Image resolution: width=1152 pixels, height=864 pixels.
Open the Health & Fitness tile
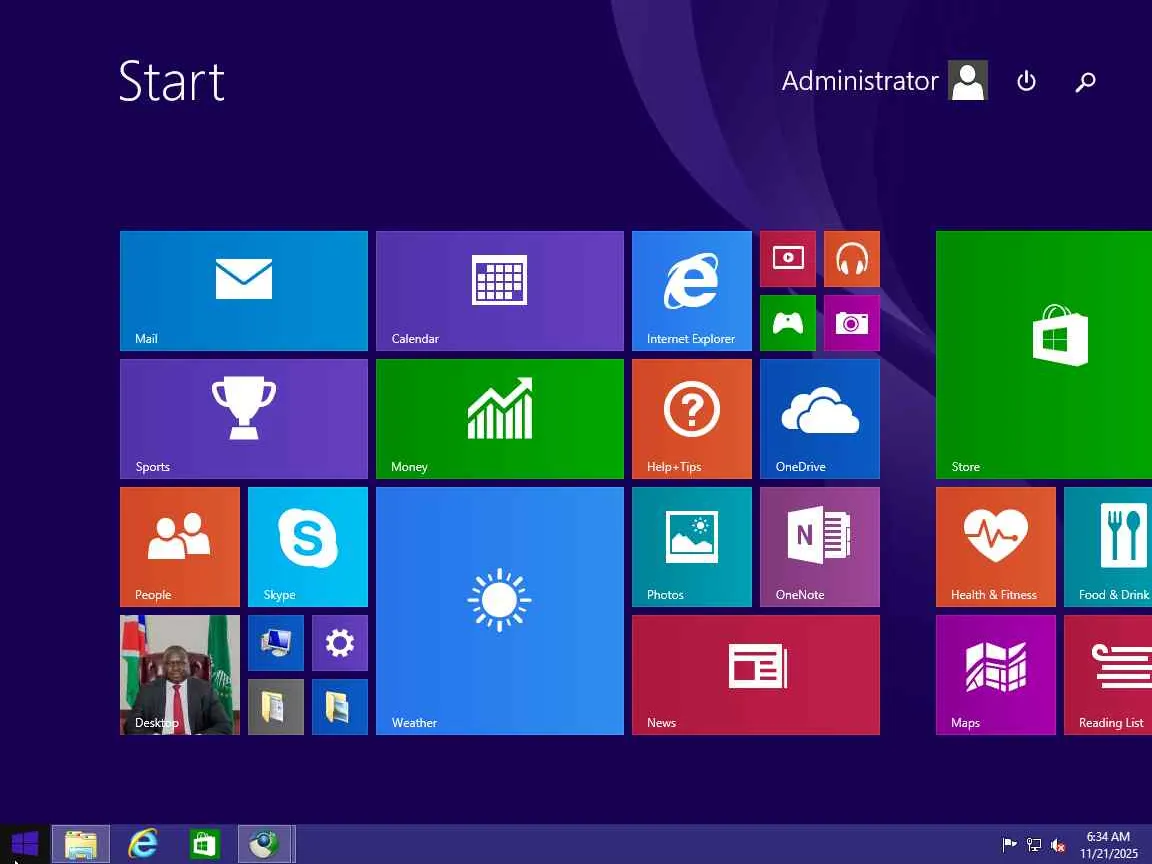click(996, 547)
